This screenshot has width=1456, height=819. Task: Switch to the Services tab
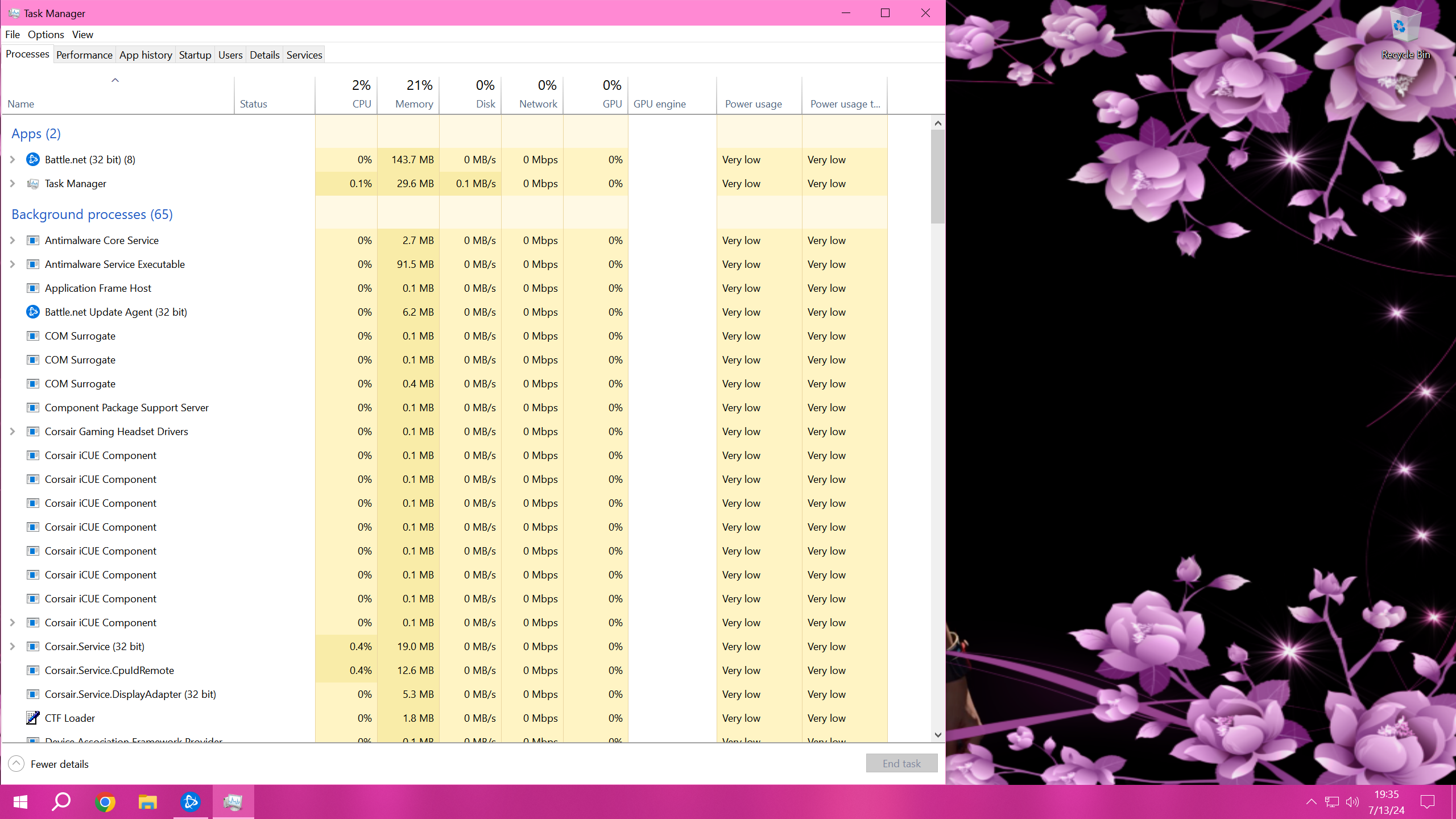click(304, 55)
